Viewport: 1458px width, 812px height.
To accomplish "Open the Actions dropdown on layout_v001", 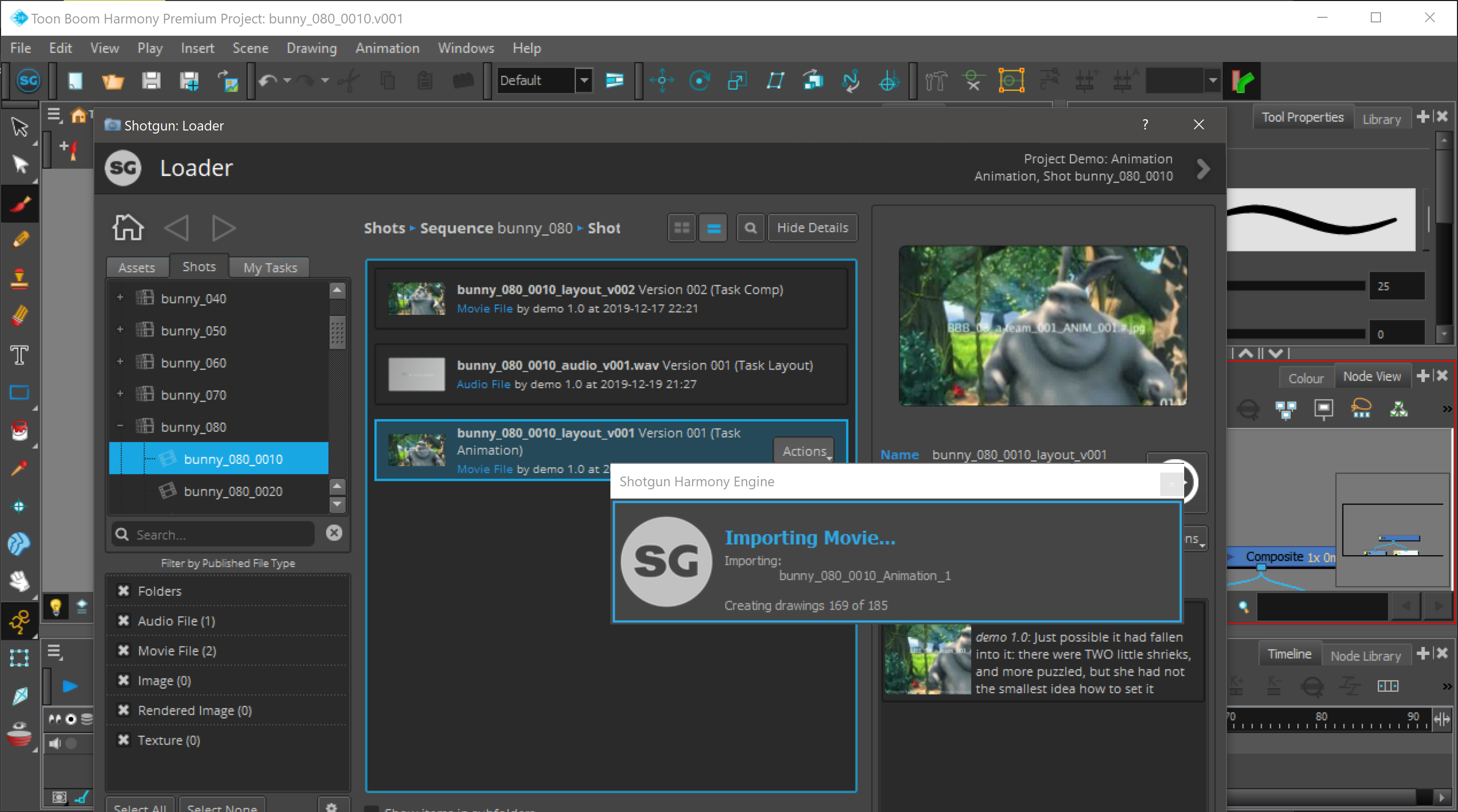I will click(x=804, y=451).
